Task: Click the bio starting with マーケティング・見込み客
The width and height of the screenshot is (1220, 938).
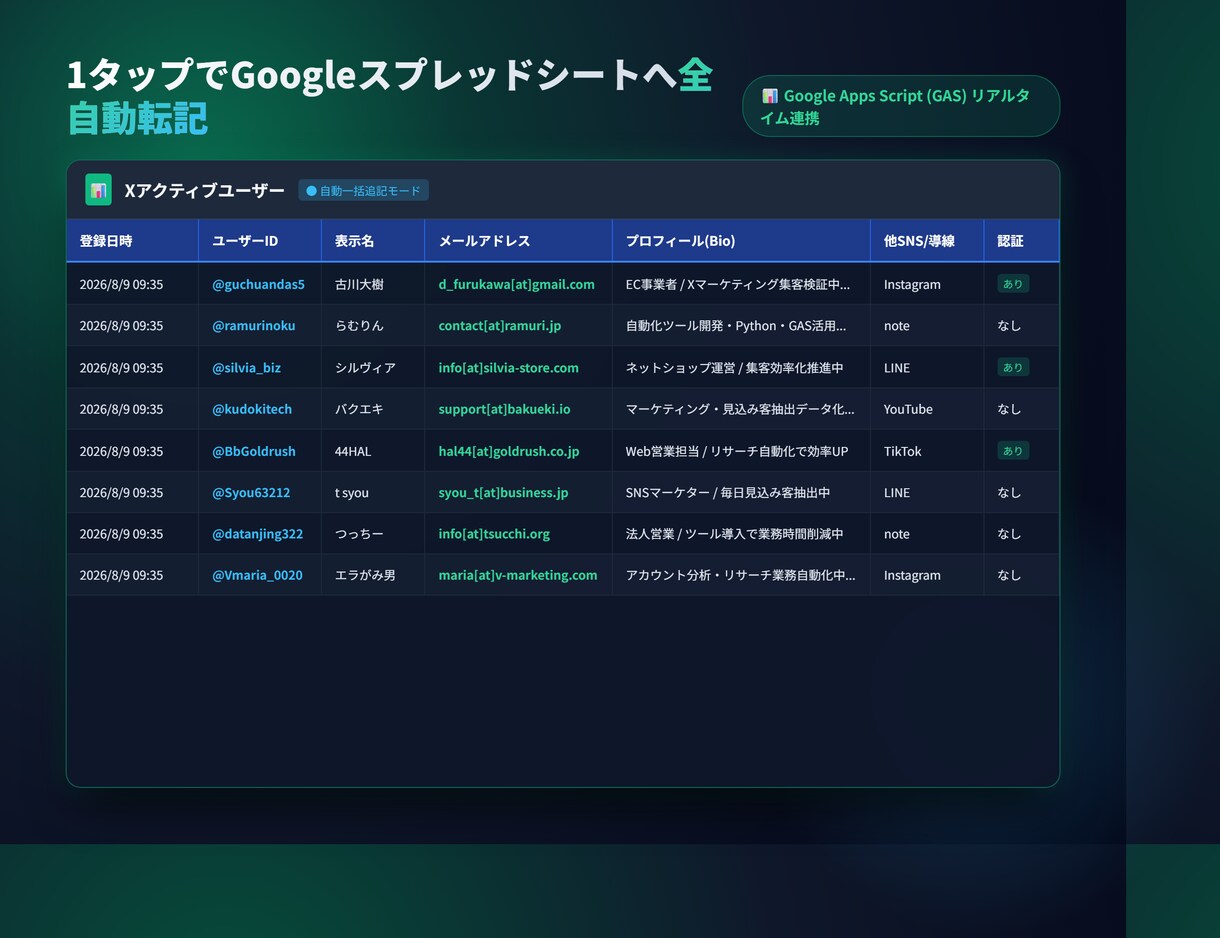Action: [740, 409]
